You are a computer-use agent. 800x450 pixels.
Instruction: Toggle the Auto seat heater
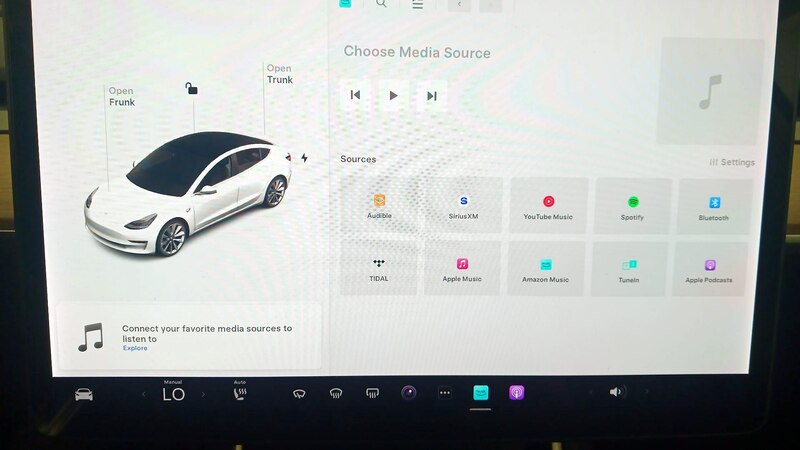tap(240, 393)
